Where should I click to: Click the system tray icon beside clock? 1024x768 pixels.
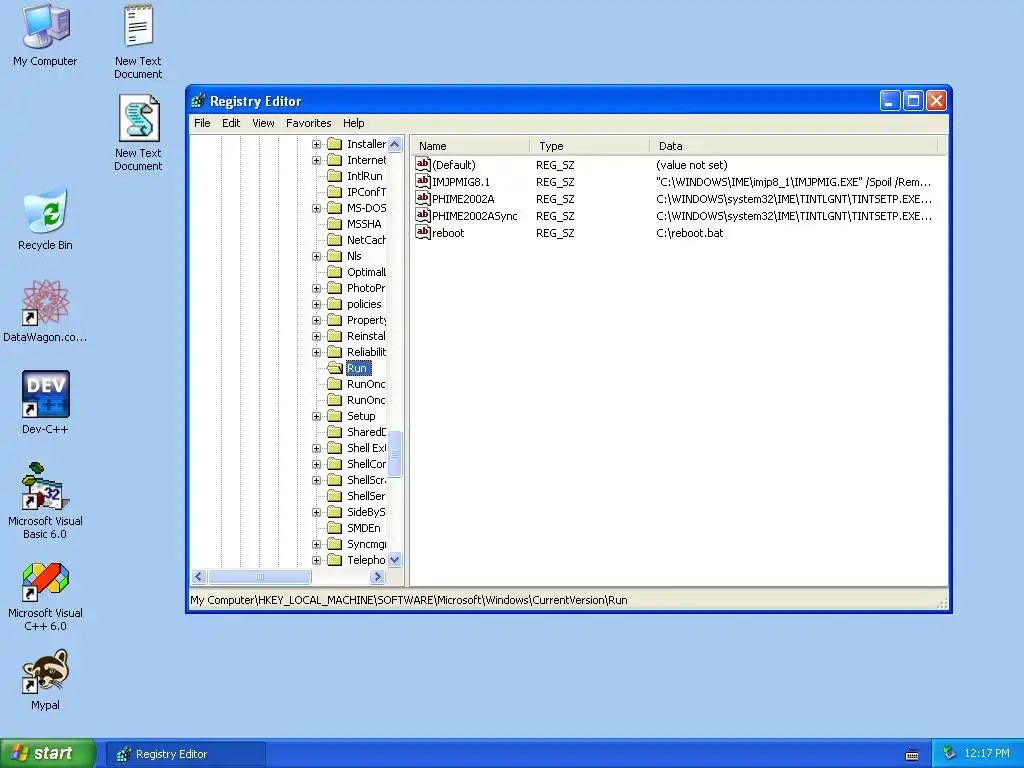[949, 754]
